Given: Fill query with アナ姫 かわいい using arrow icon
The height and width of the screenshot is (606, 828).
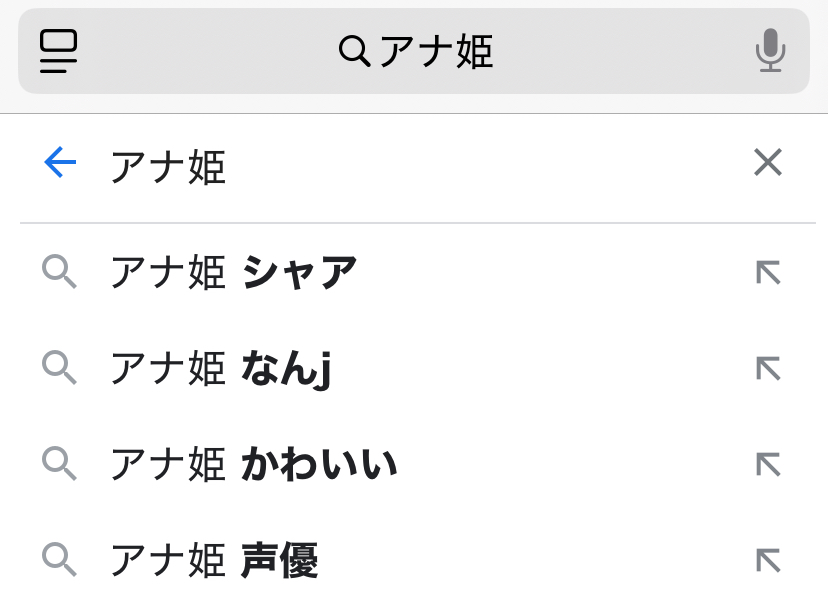Looking at the screenshot, I should click(768, 465).
